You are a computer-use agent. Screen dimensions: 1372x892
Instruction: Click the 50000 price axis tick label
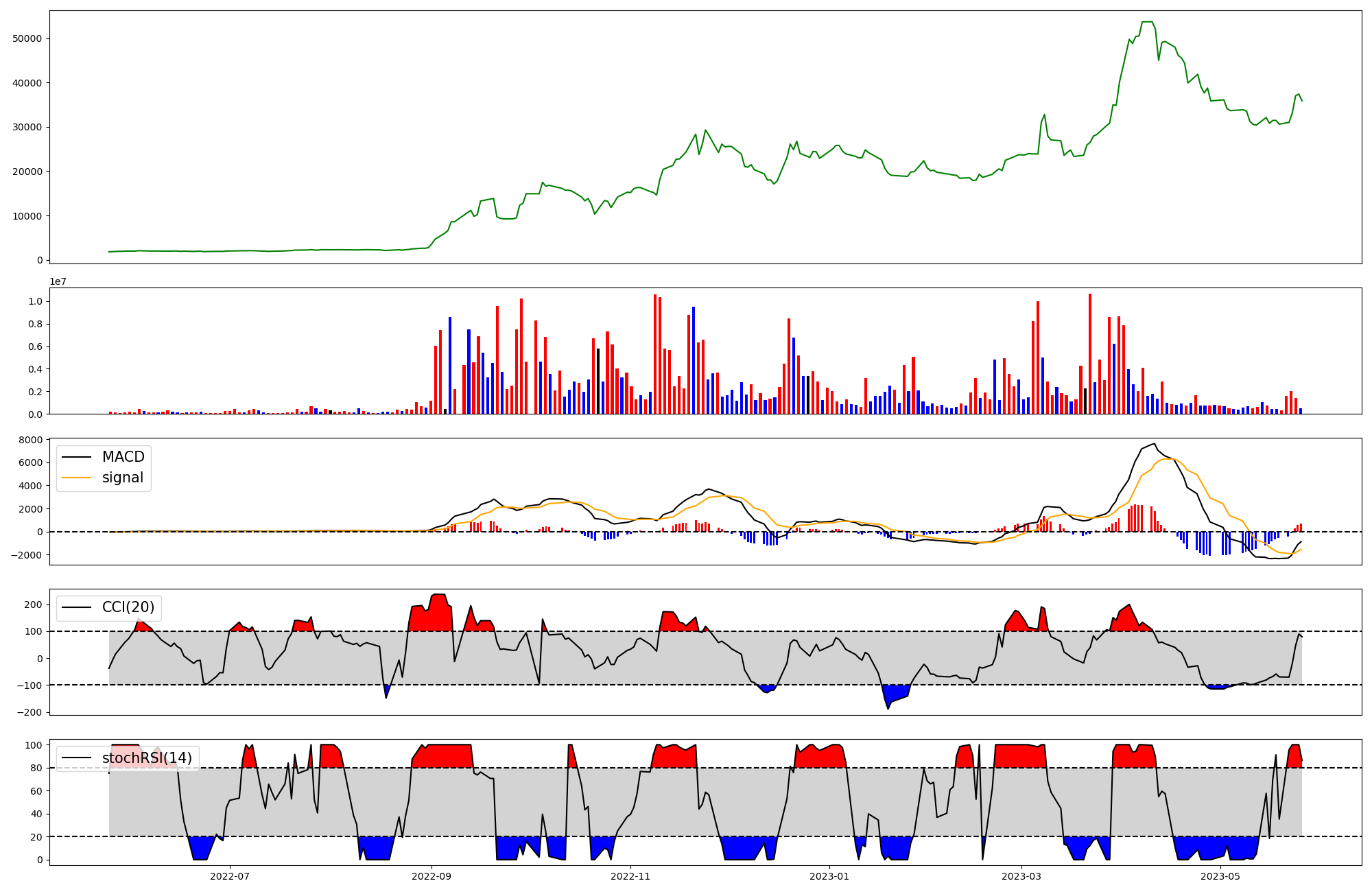(x=27, y=38)
